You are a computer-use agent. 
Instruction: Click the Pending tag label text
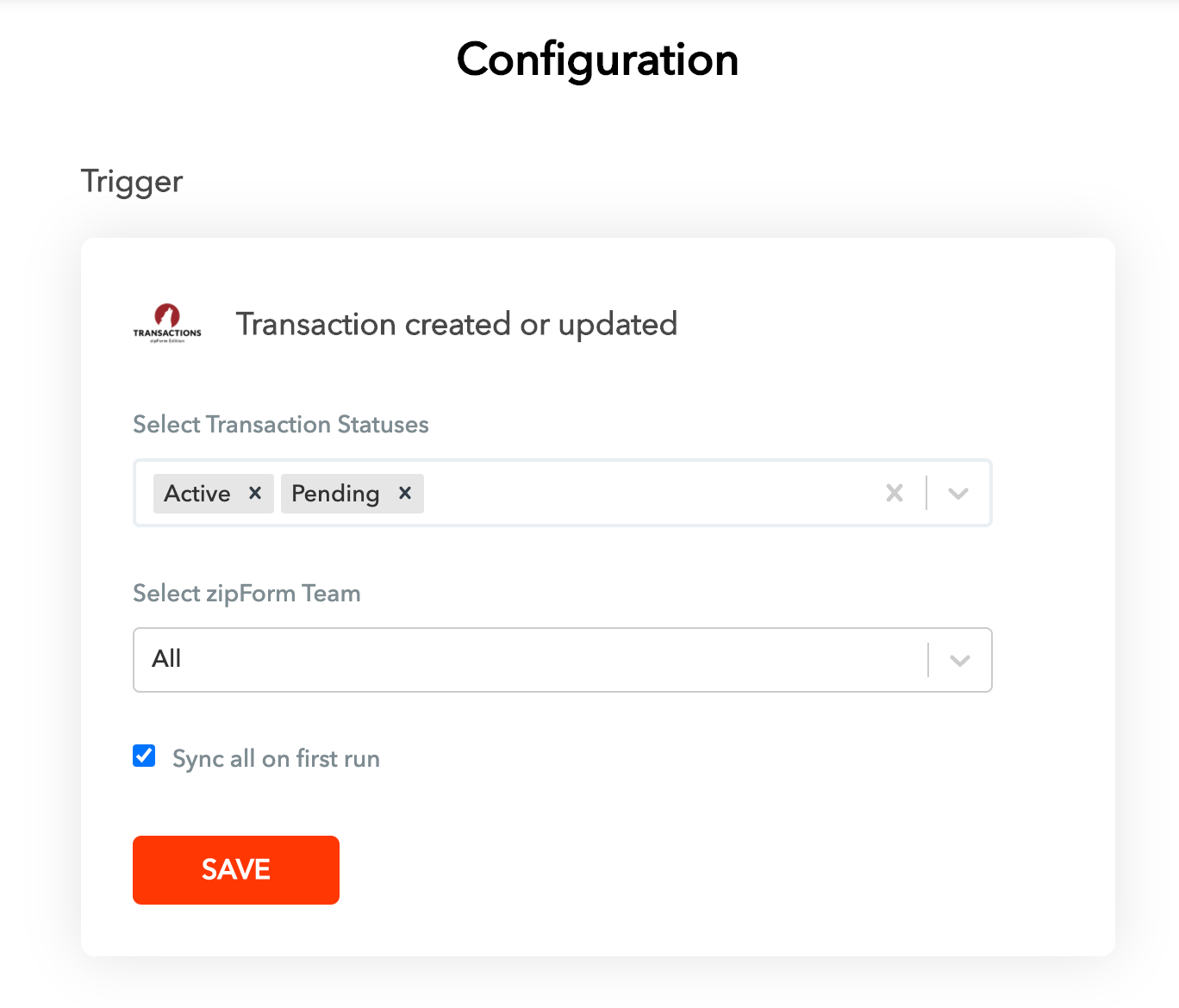pos(335,494)
